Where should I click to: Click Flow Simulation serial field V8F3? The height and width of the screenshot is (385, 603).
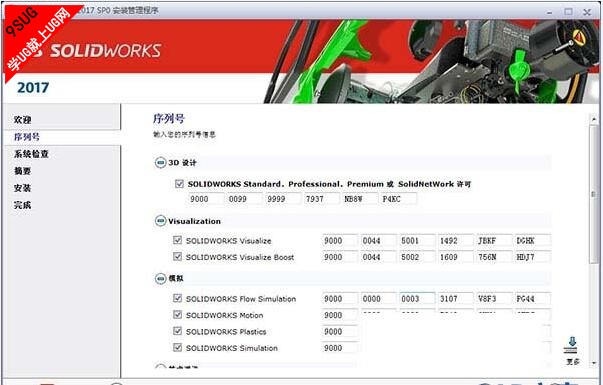pos(494,298)
